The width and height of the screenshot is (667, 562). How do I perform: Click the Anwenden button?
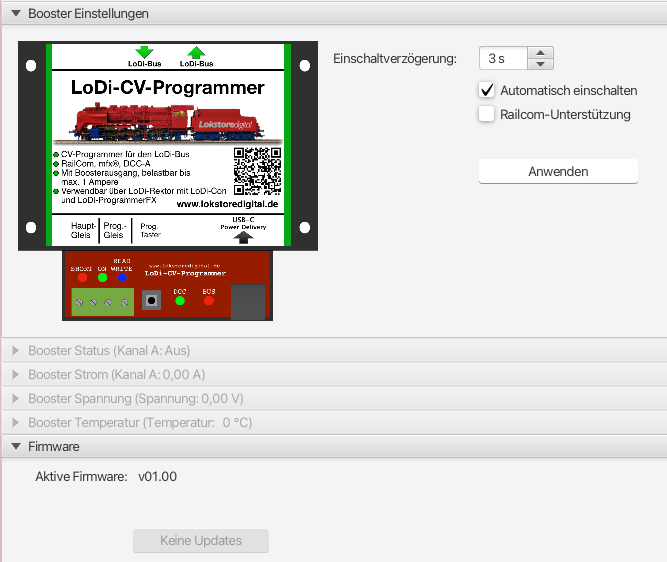(x=558, y=171)
